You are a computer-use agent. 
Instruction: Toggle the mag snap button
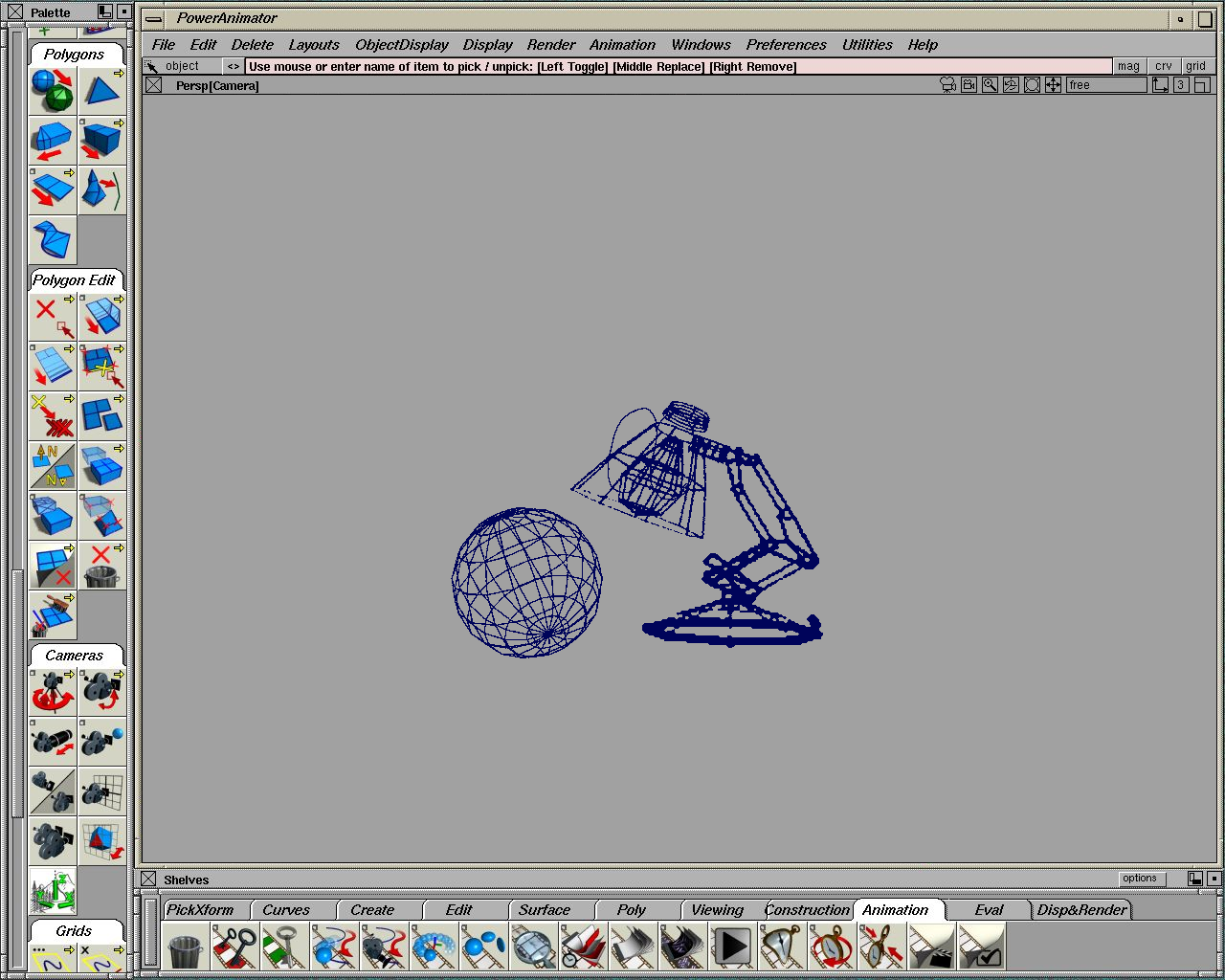click(x=1128, y=66)
